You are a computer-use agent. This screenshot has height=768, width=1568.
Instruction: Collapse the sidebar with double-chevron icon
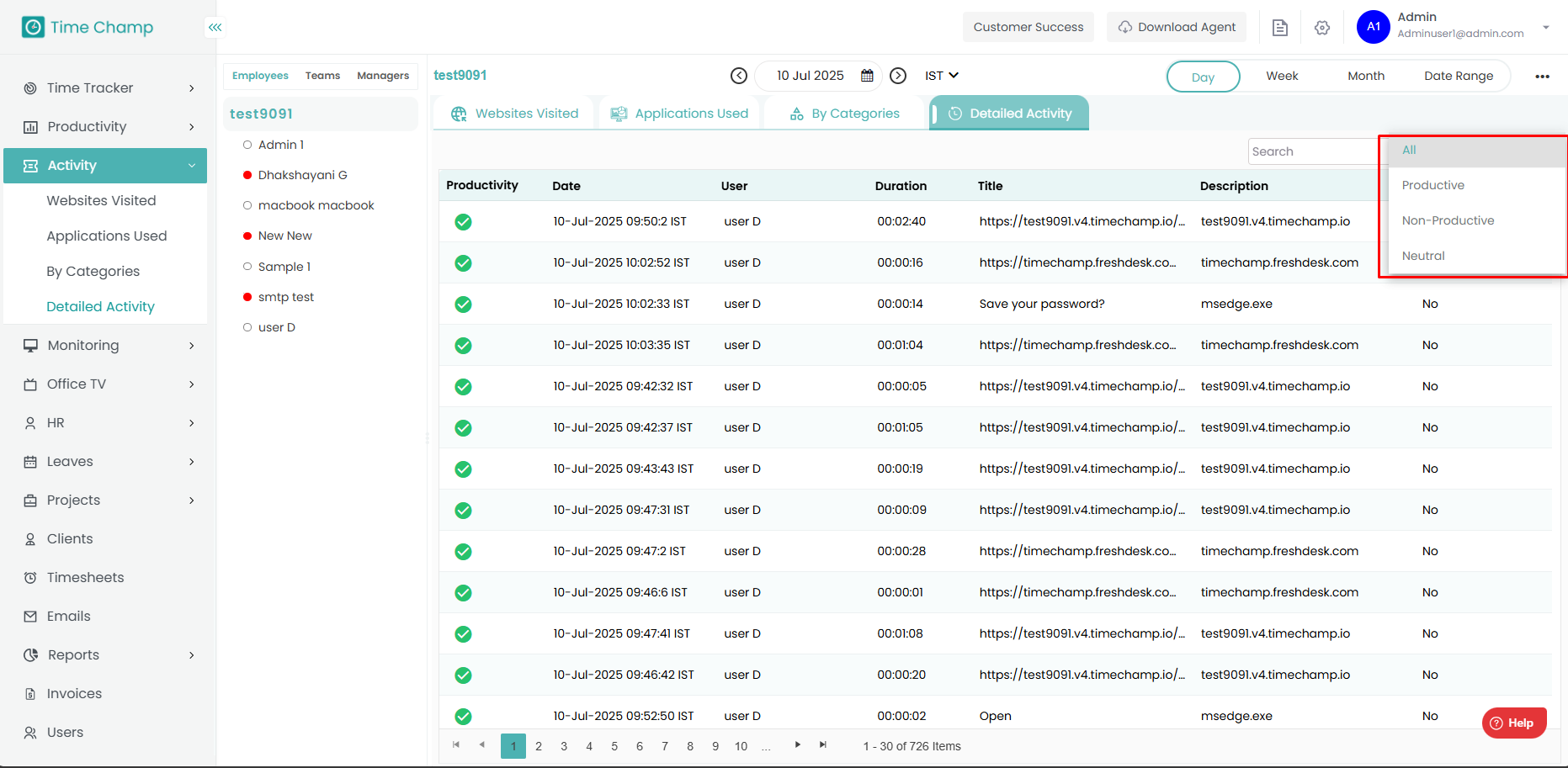[x=215, y=28]
